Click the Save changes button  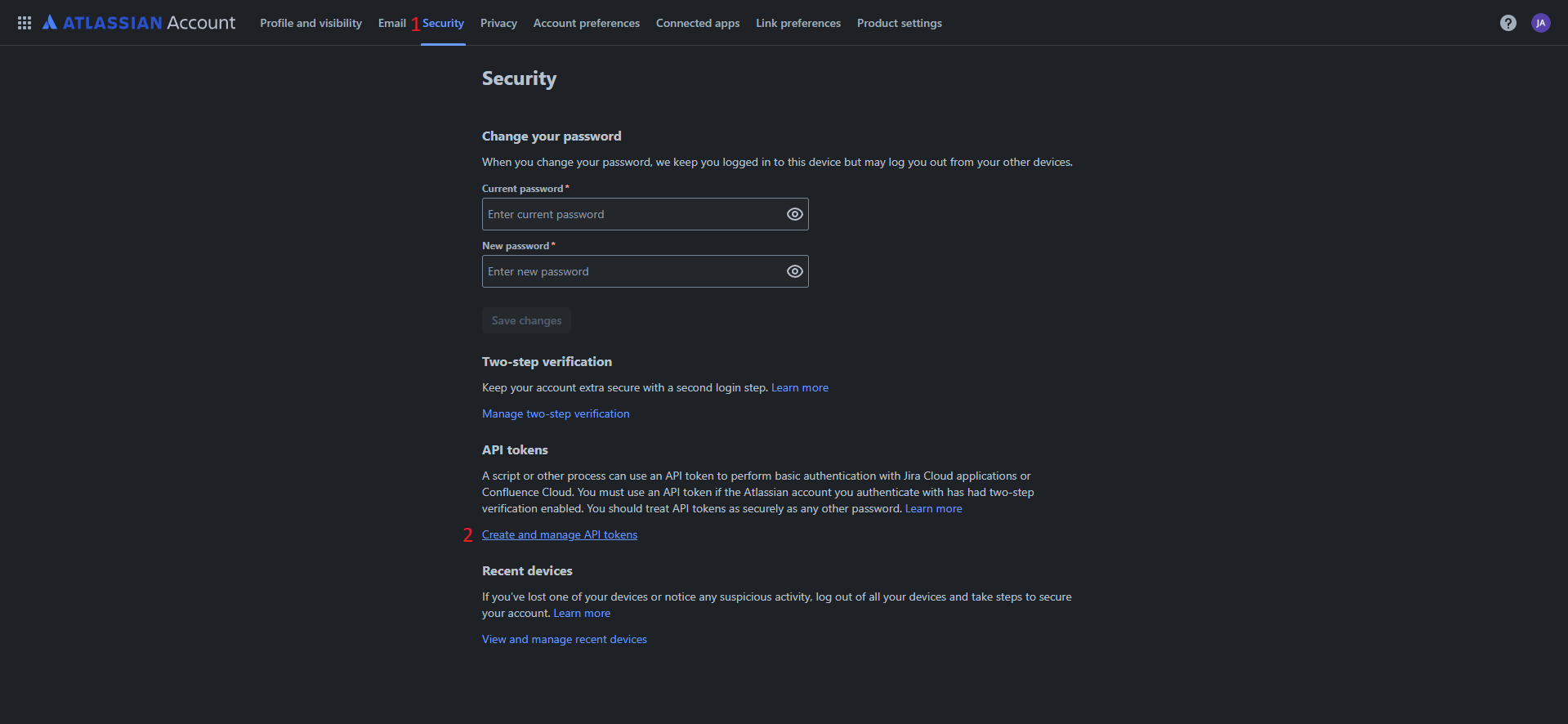pyautogui.click(x=526, y=320)
